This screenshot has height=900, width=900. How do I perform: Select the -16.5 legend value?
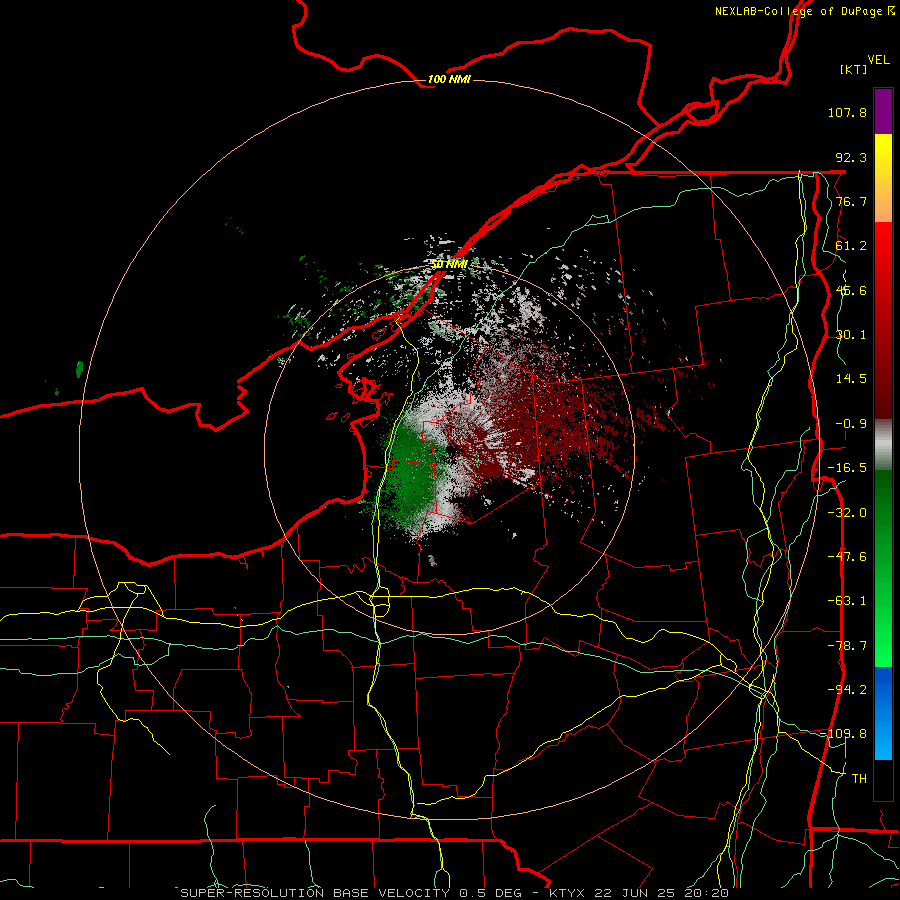847,468
